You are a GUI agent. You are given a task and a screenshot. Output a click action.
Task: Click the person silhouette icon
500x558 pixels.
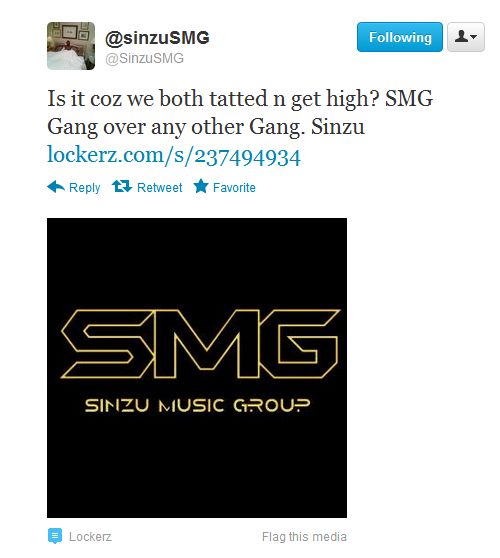coord(462,36)
